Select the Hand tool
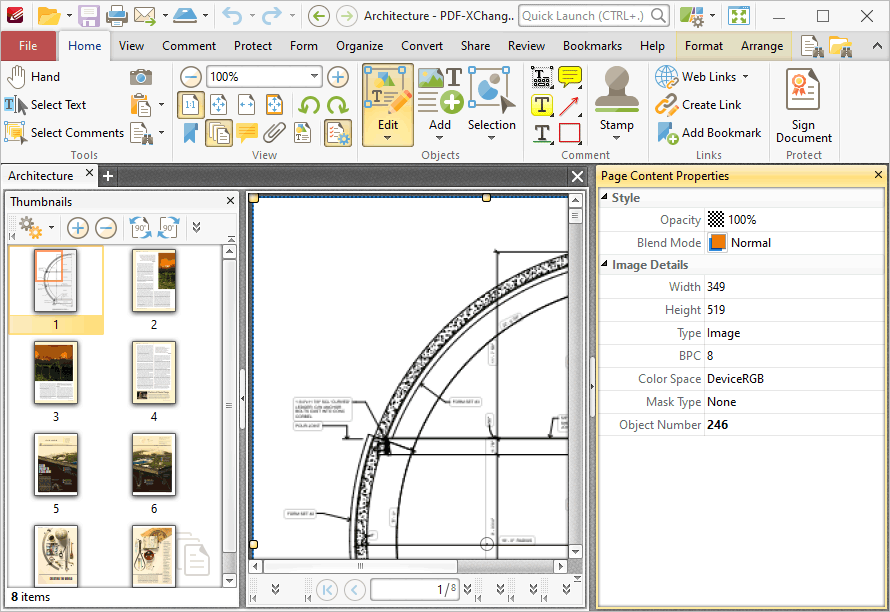 33,77
